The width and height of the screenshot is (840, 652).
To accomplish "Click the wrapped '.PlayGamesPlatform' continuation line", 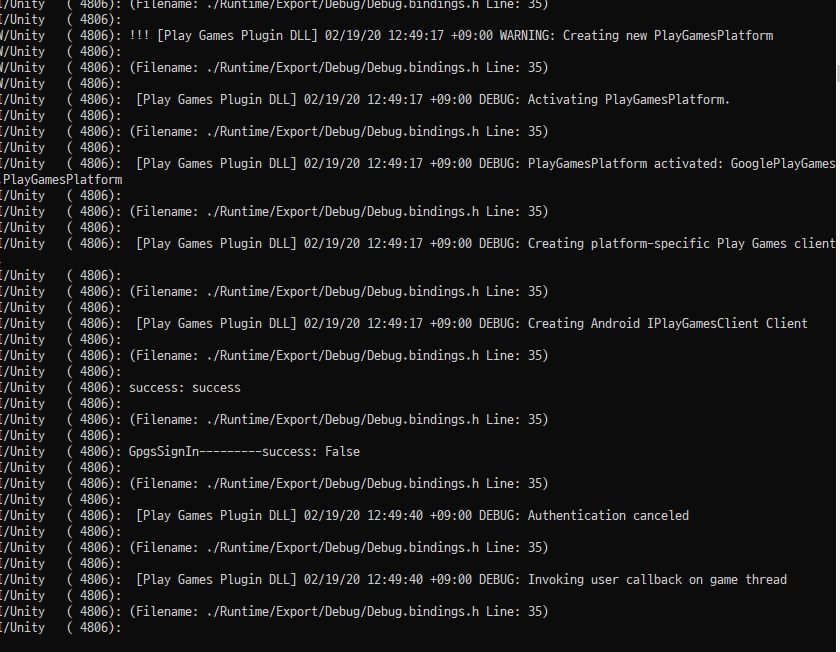I will [x=61, y=180].
